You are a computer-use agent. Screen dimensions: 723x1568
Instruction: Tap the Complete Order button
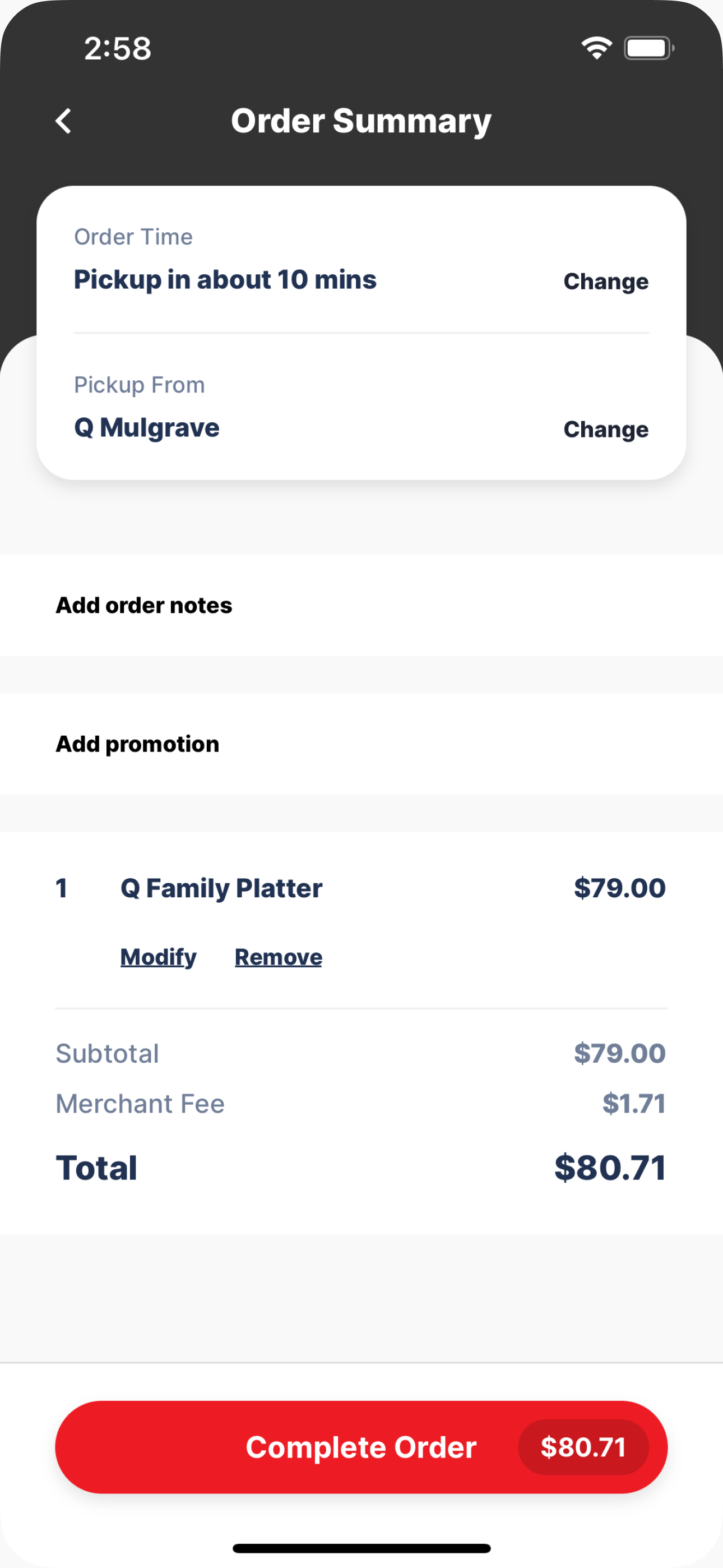[361, 1447]
